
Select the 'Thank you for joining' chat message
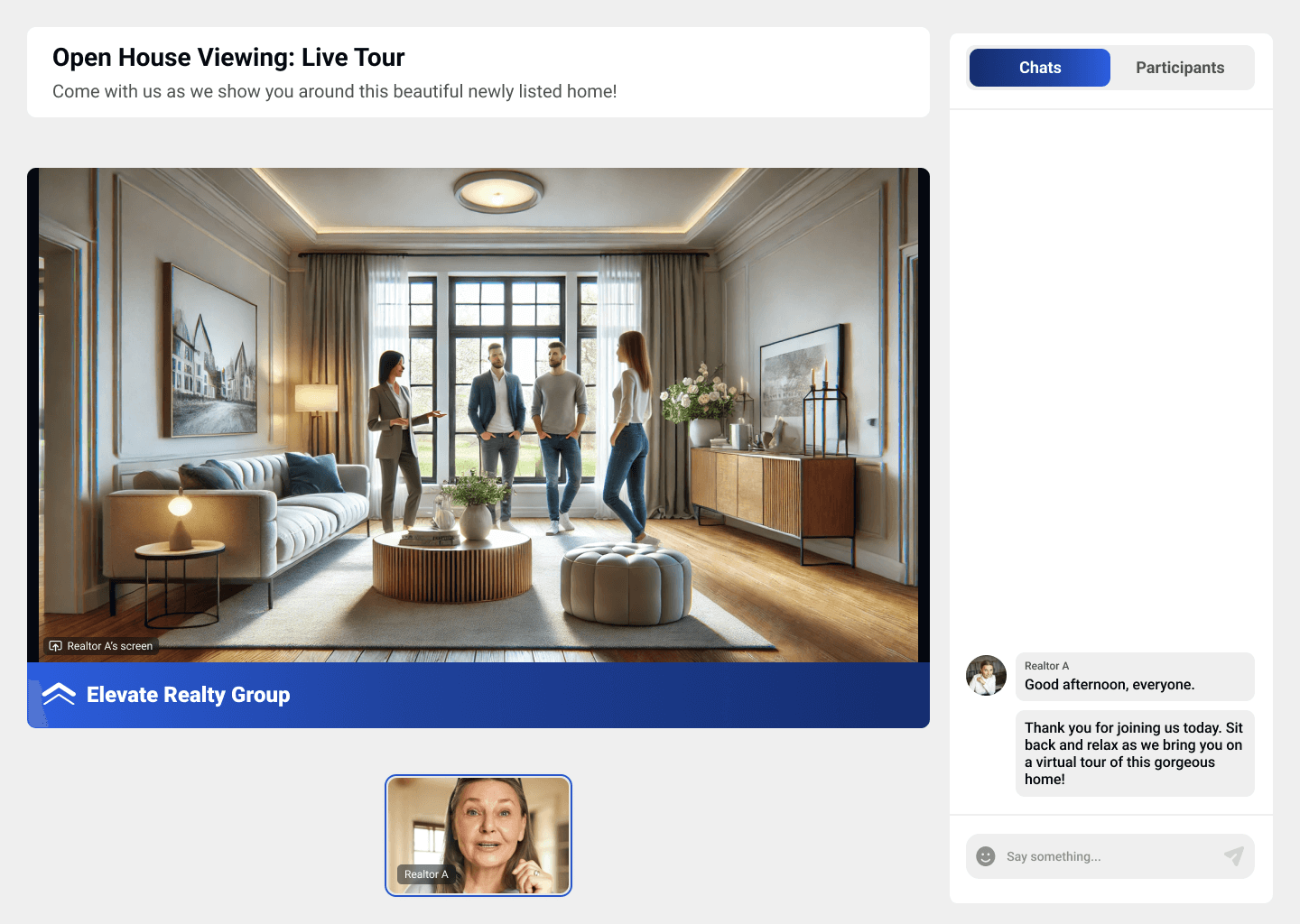(1133, 753)
